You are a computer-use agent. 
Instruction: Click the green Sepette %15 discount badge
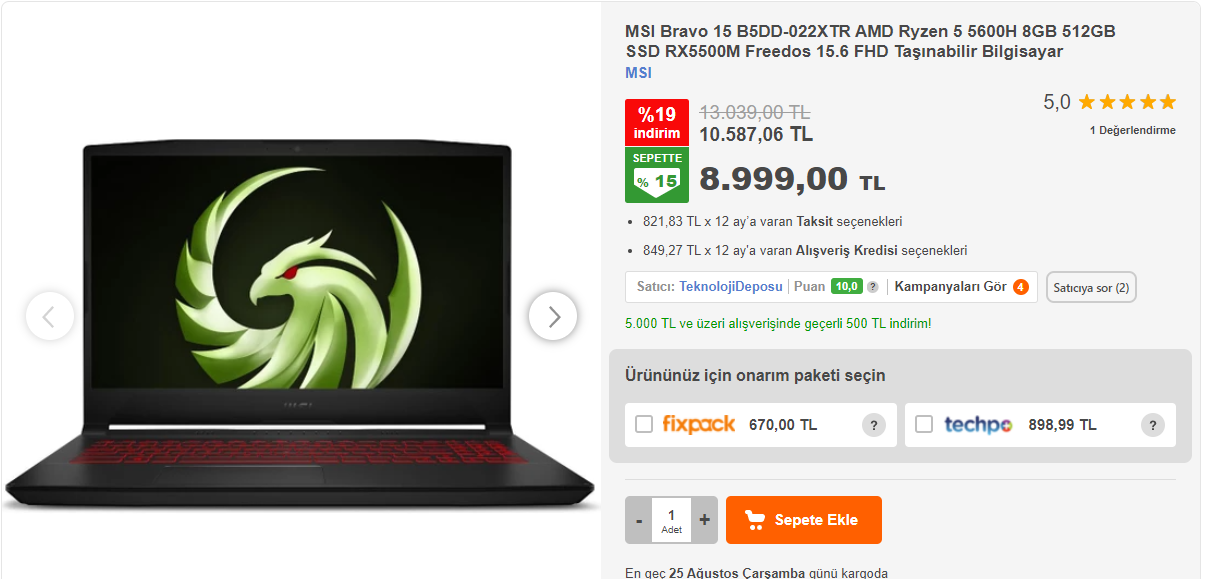tap(656, 175)
